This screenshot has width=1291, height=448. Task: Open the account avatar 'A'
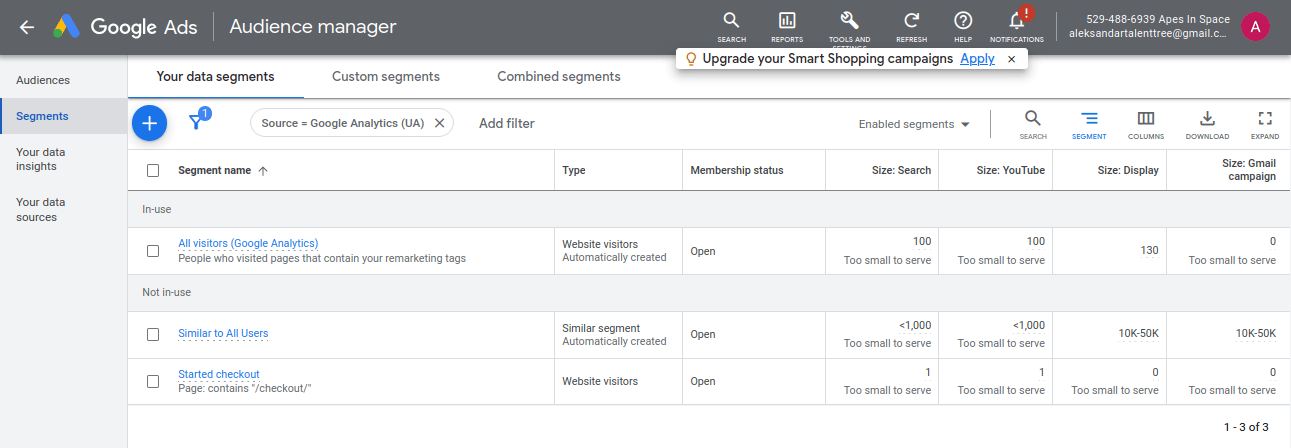[x=1255, y=27]
